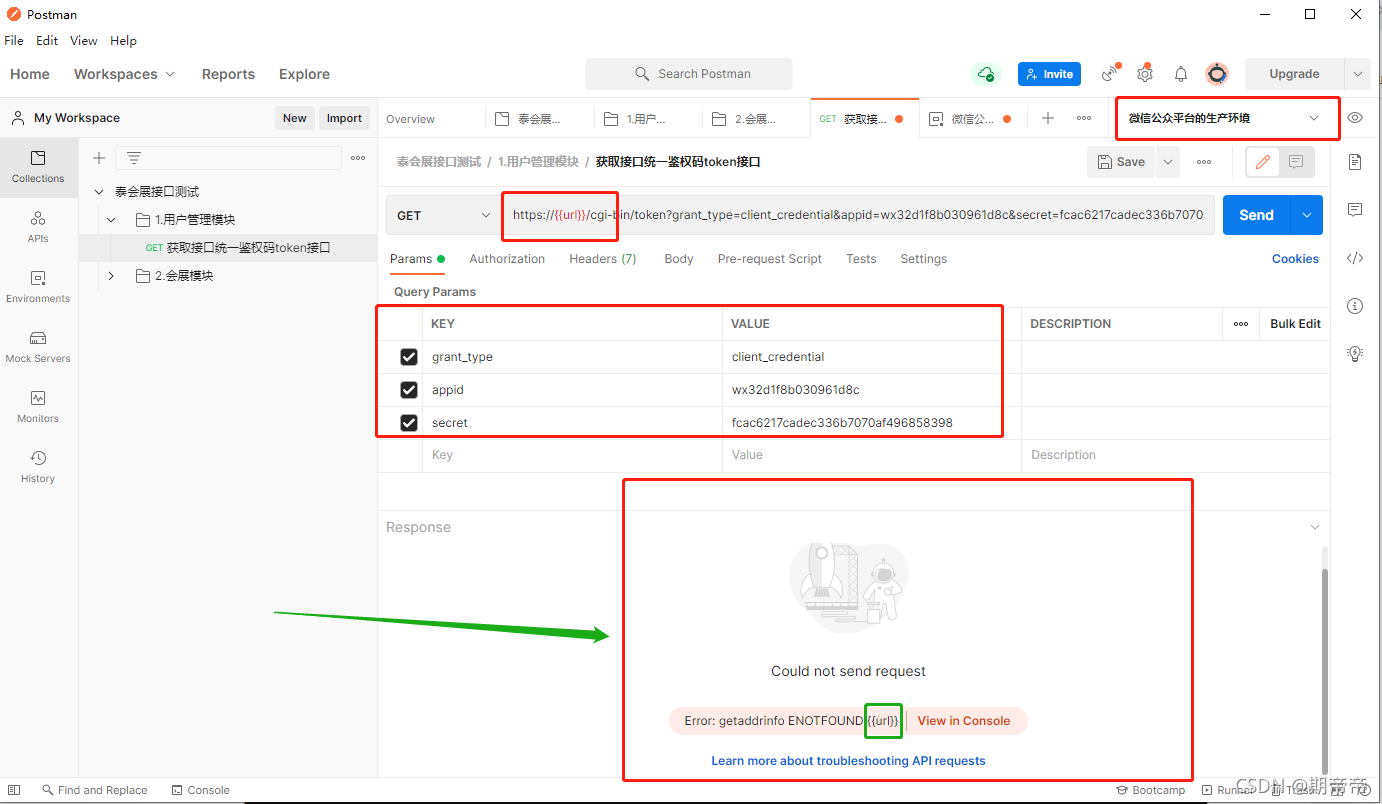Image resolution: width=1382 pixels, height=804 pixels.
Task: Switch to edit pencil mode icon
Action: point(1263,161)
